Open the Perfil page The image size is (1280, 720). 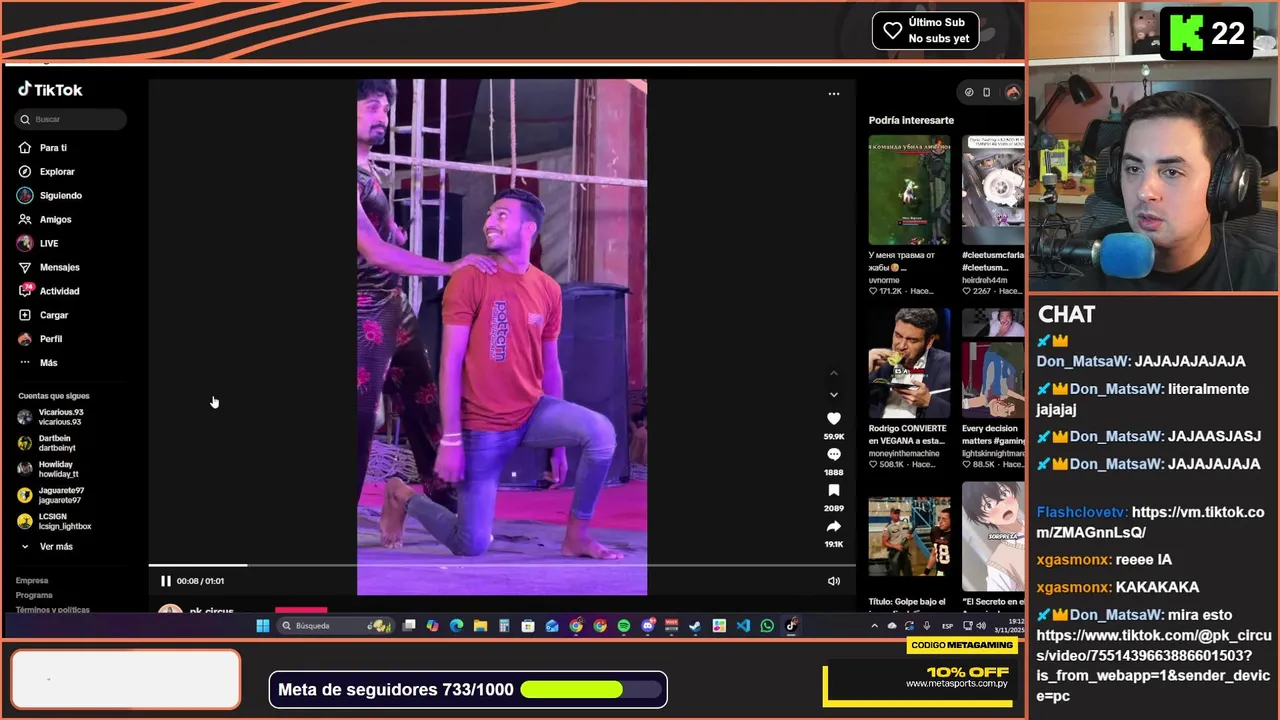coord(40,339)
